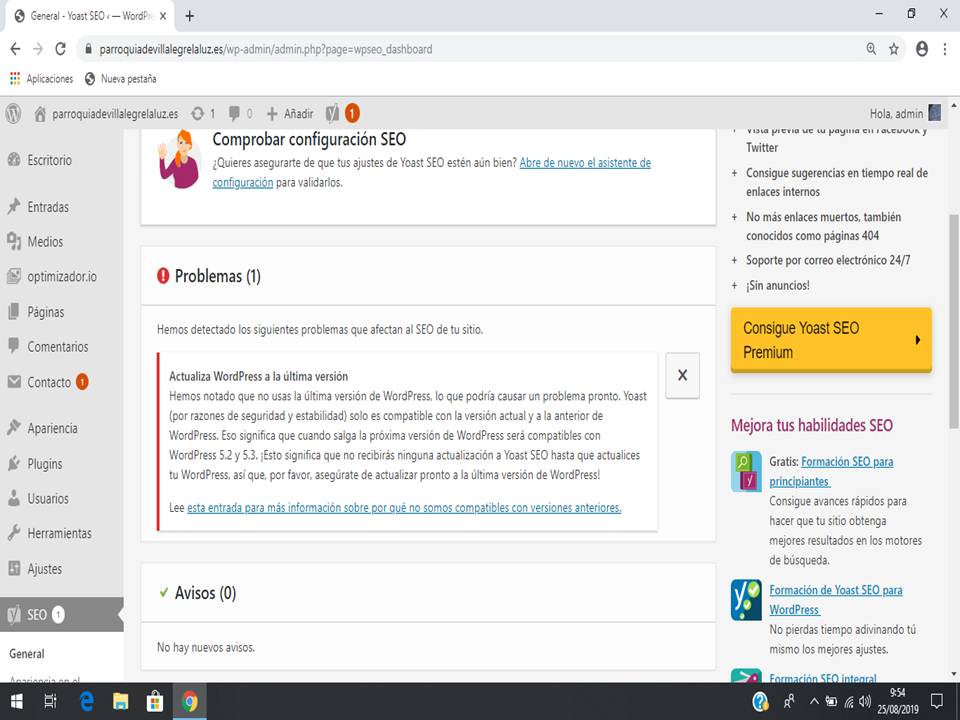Screen dimensions: 960x720
Task: Click the red alert icon beside Problemas
Action: pos(163,276)
